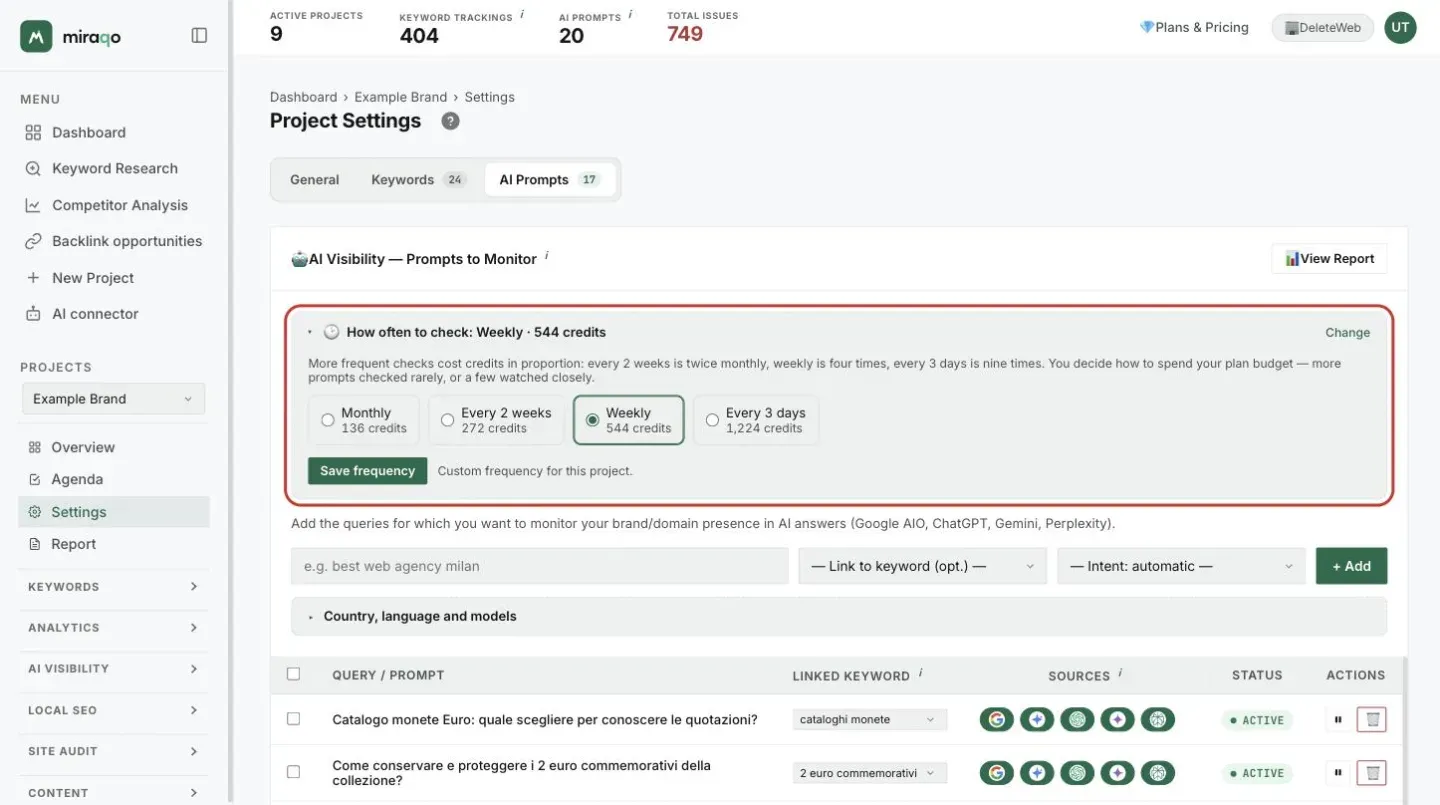The image size is (1440, 805).
Task: Select the Weekly 544 credits option
Action: click(x=628, y=420)
